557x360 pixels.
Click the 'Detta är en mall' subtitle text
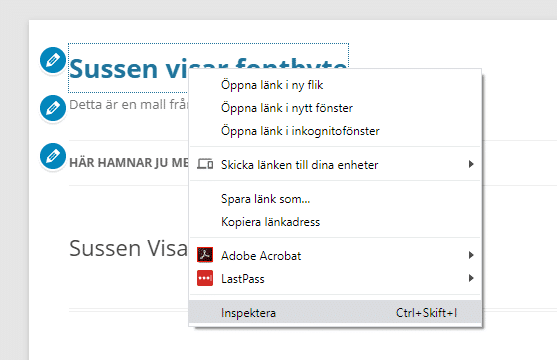[x=129, y=104]
